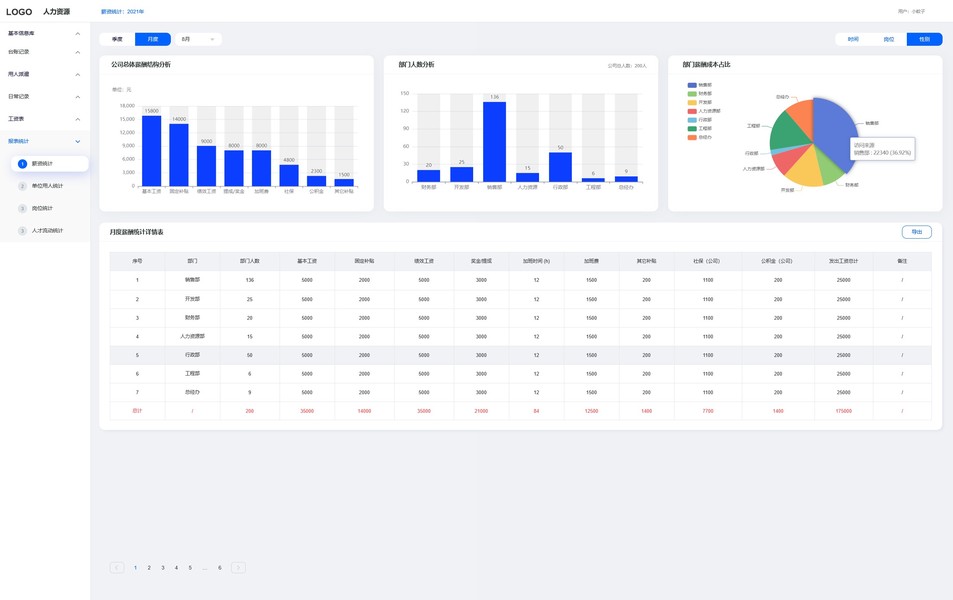This screenshot has height=600, width=953.
Task: Select step circle 2 beside 单位用人统计
Action: click(22, 186)
